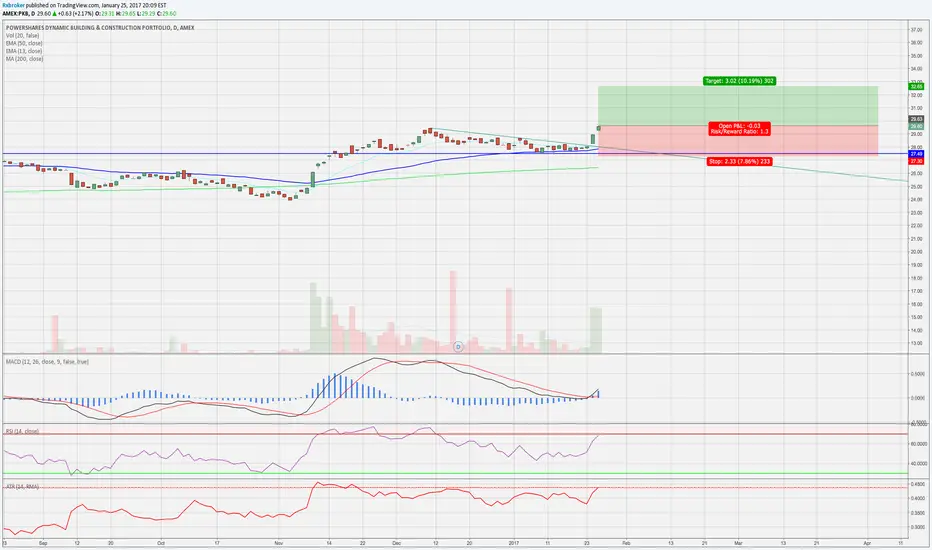Click the Feb label on the date axis

coord(626,543)
